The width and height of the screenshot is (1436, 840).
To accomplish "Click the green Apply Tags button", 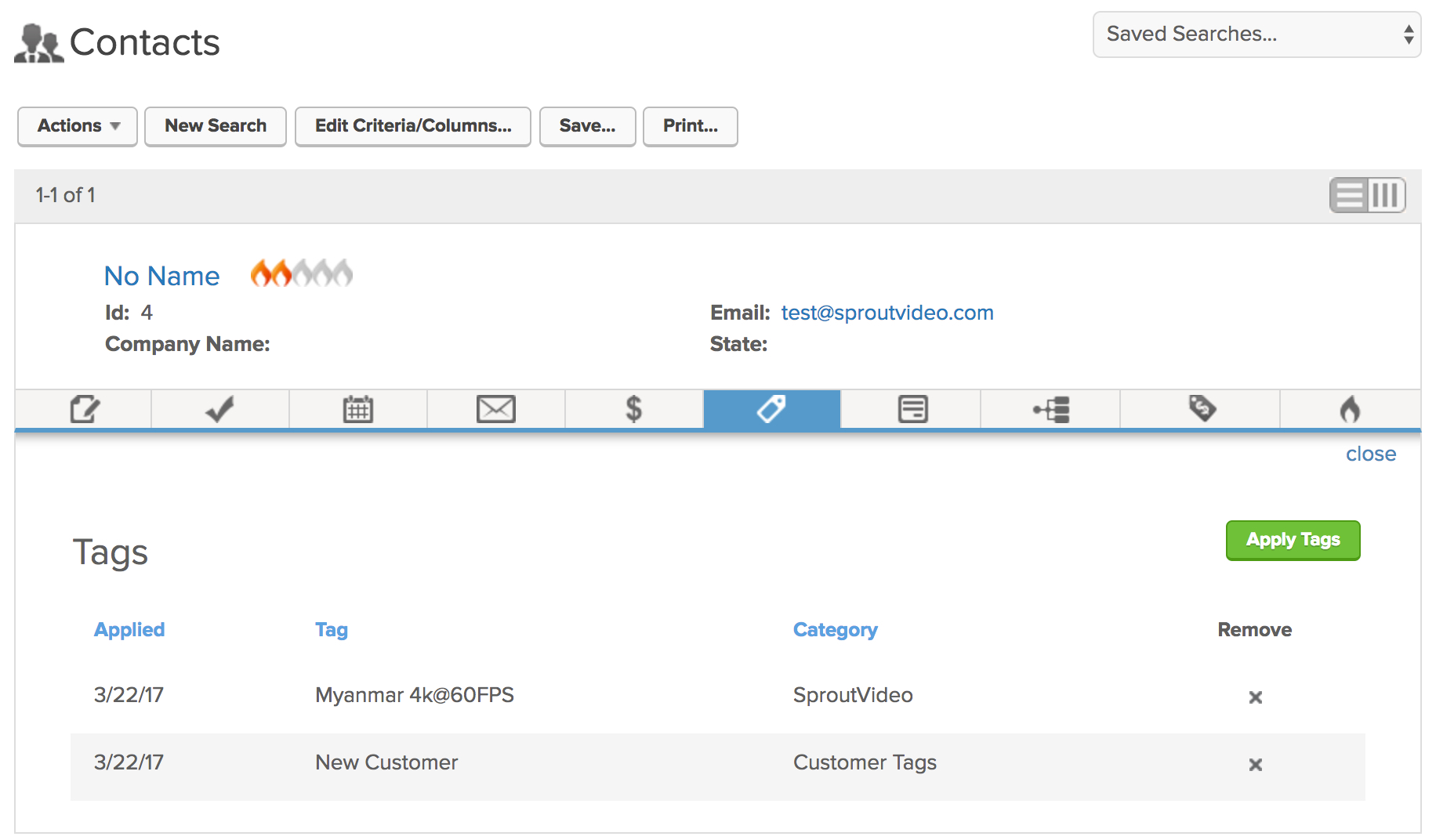I will (x=1293, y=540).
